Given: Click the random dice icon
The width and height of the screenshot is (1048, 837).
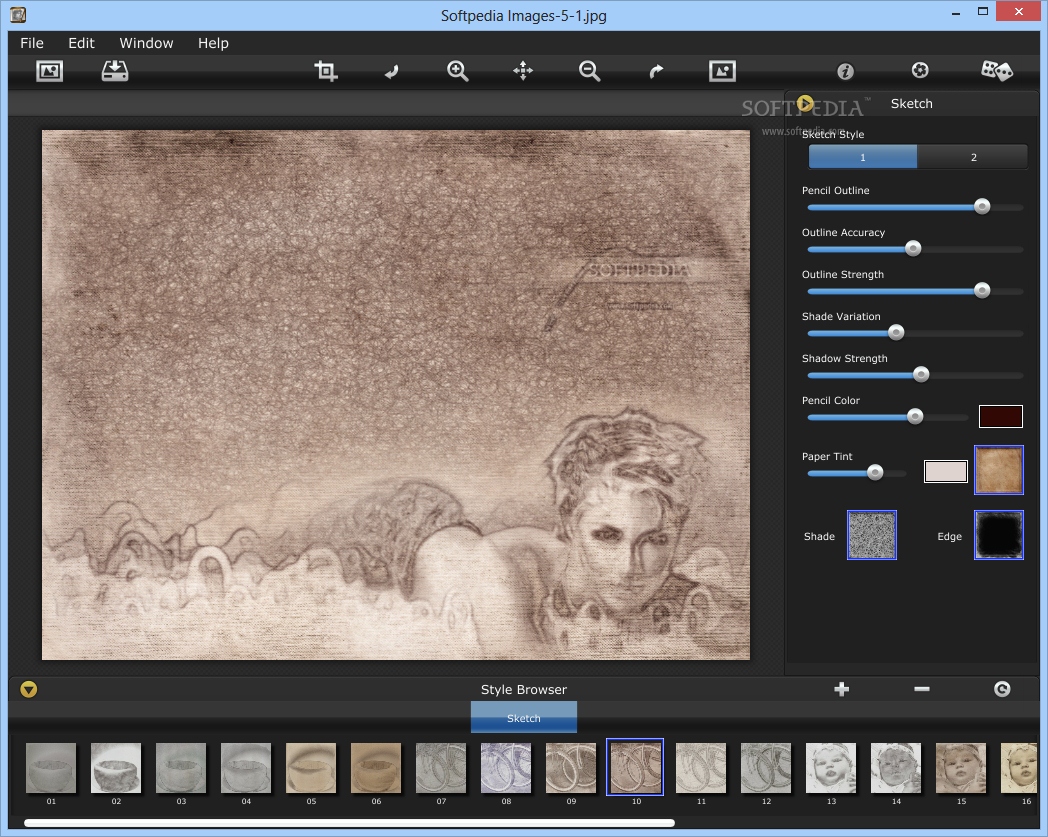Looking at the screenshot, I should [x=997, y=70].
